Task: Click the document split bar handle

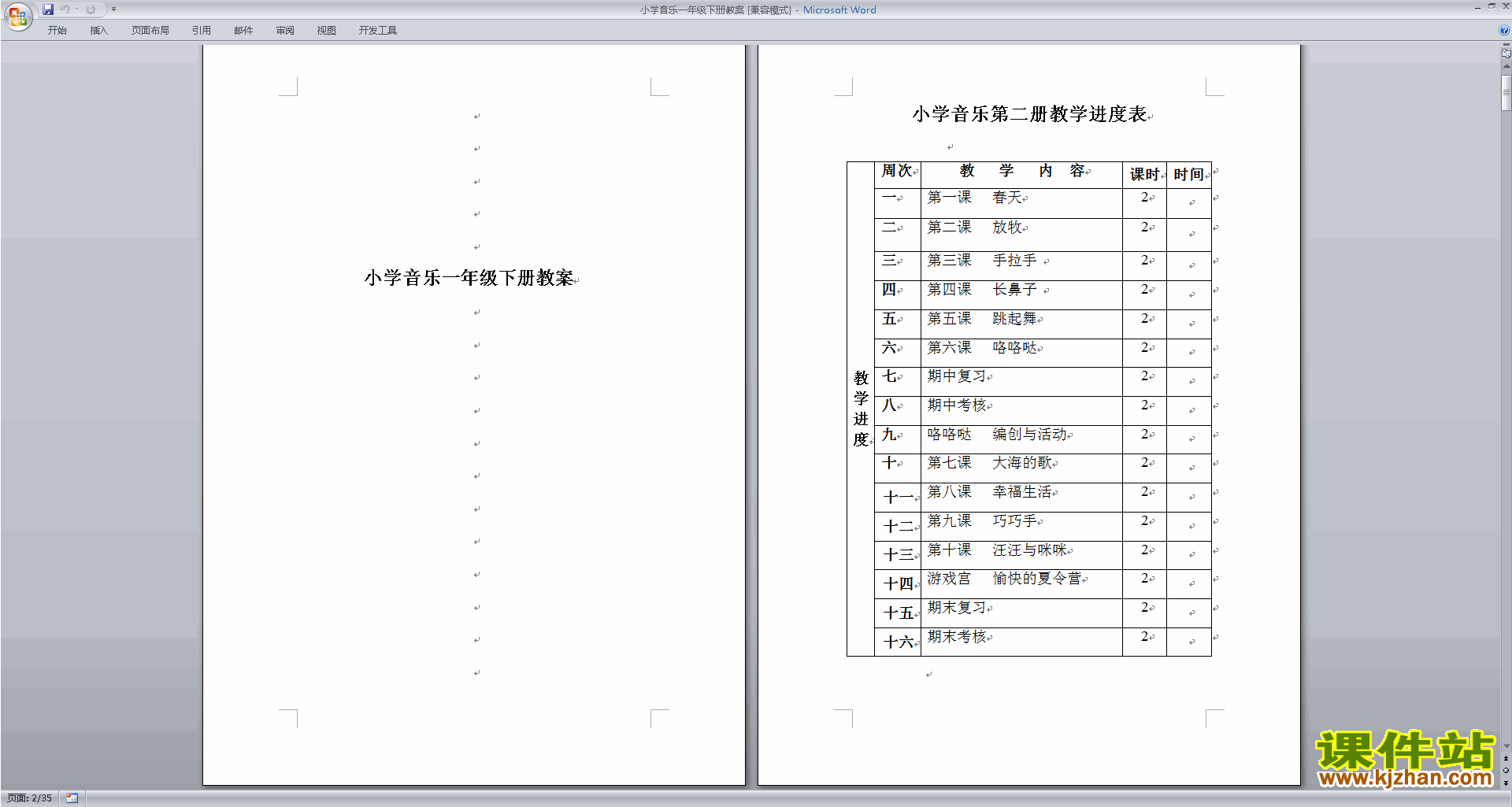Action: 1506,45
